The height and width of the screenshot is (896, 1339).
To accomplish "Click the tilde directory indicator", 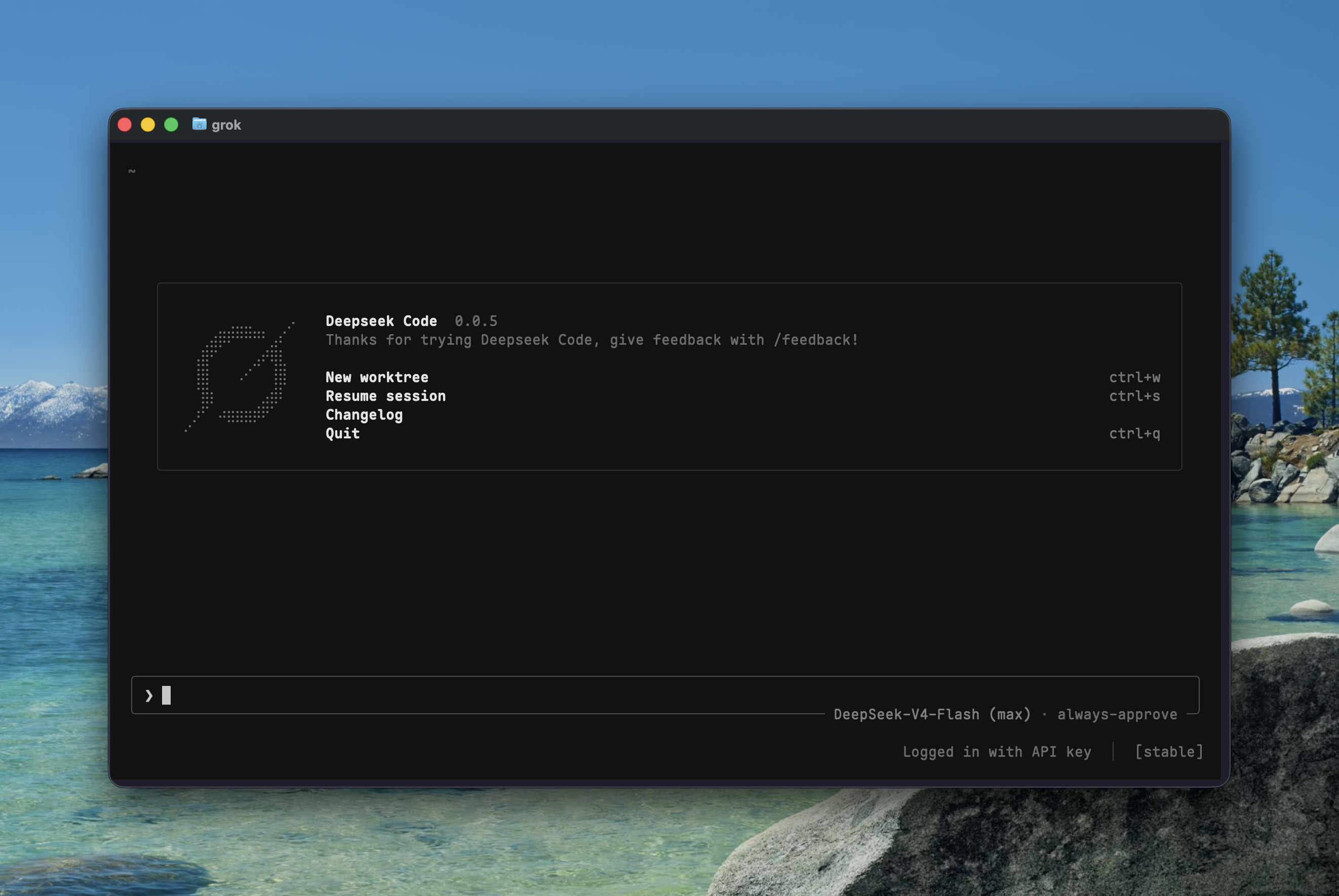I will pos(132,171).
